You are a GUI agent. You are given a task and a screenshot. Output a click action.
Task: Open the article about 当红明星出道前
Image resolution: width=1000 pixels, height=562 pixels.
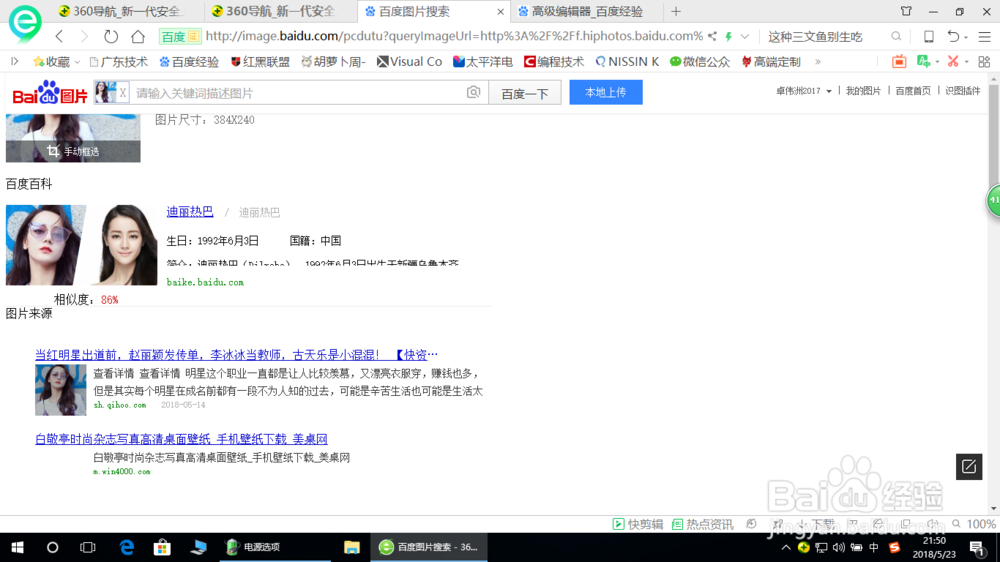tap(237, 355)
